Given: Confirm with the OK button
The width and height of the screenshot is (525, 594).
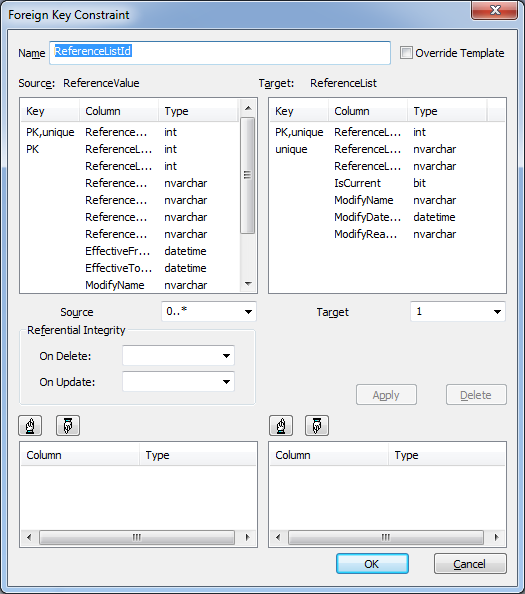Looking at the screenshot, I should pos(372,564).
